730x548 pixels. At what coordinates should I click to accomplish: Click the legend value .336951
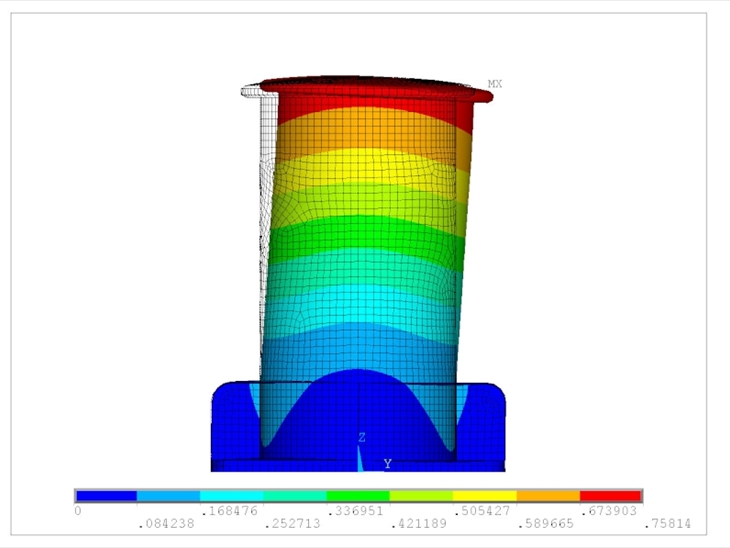pos(356,511)
